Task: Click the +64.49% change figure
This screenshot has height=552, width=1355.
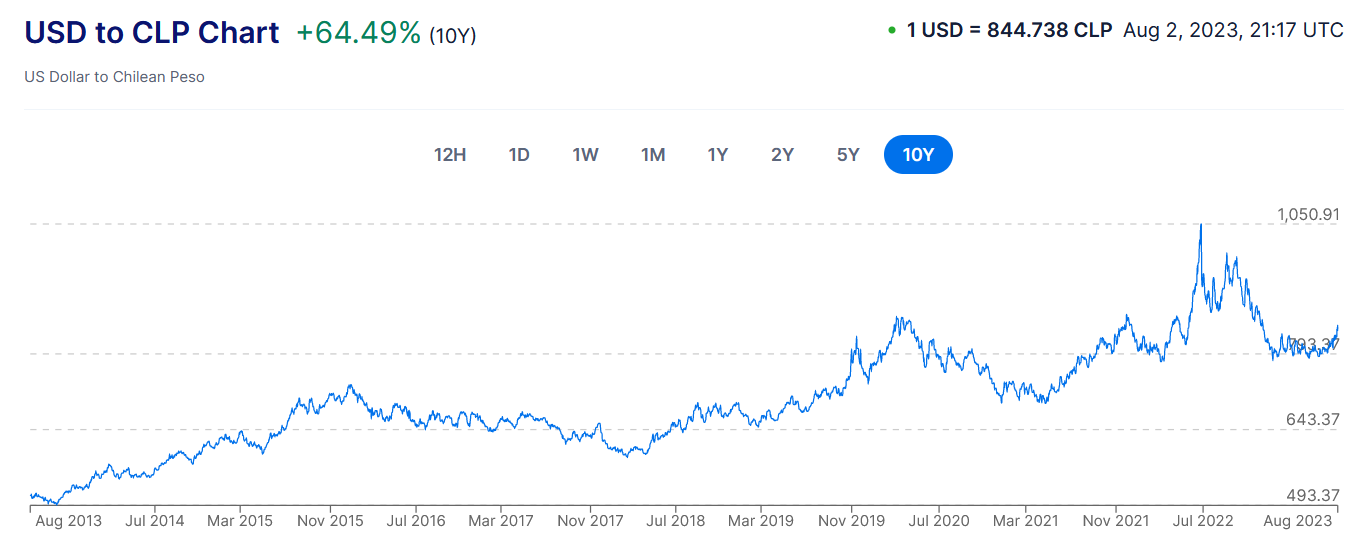Action: coord(359,32)
